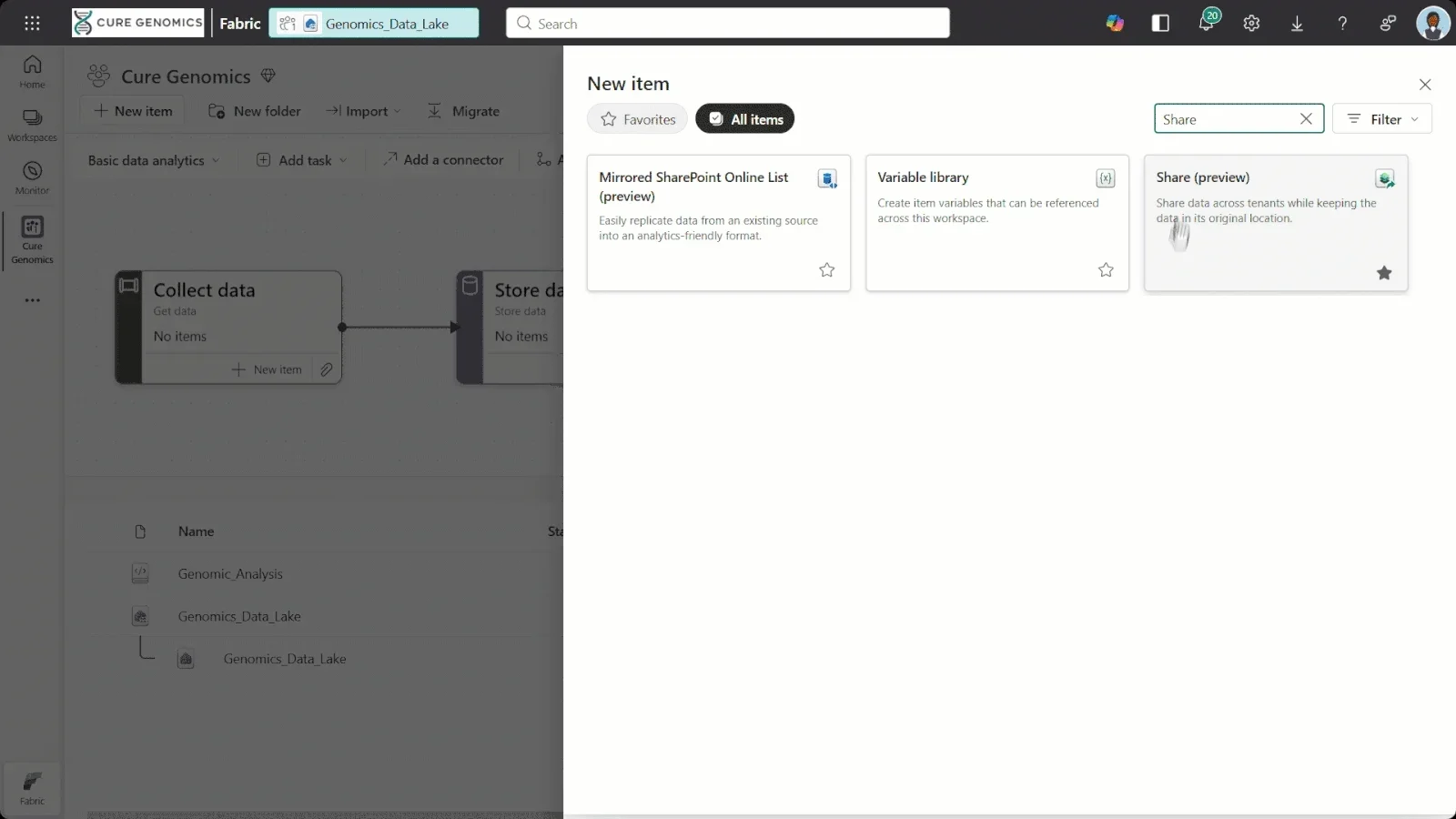Open Workspaces in left sidebar
The width and height of the screenshot is (1456, 819).
[x=32, y=125]
